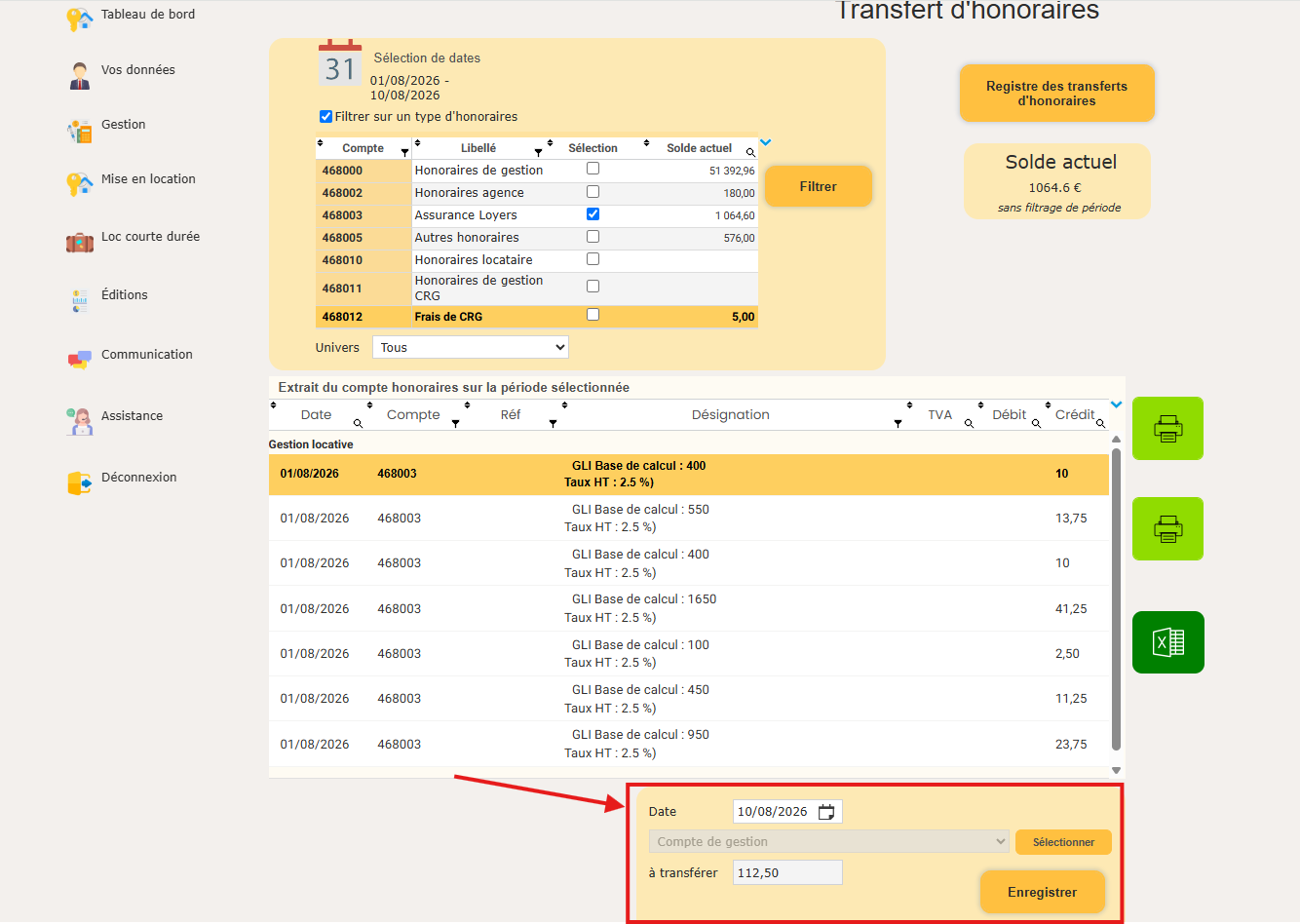
Task: Click the Sélectionner button
Action: pyautogui.click(x=1063, y=842)
